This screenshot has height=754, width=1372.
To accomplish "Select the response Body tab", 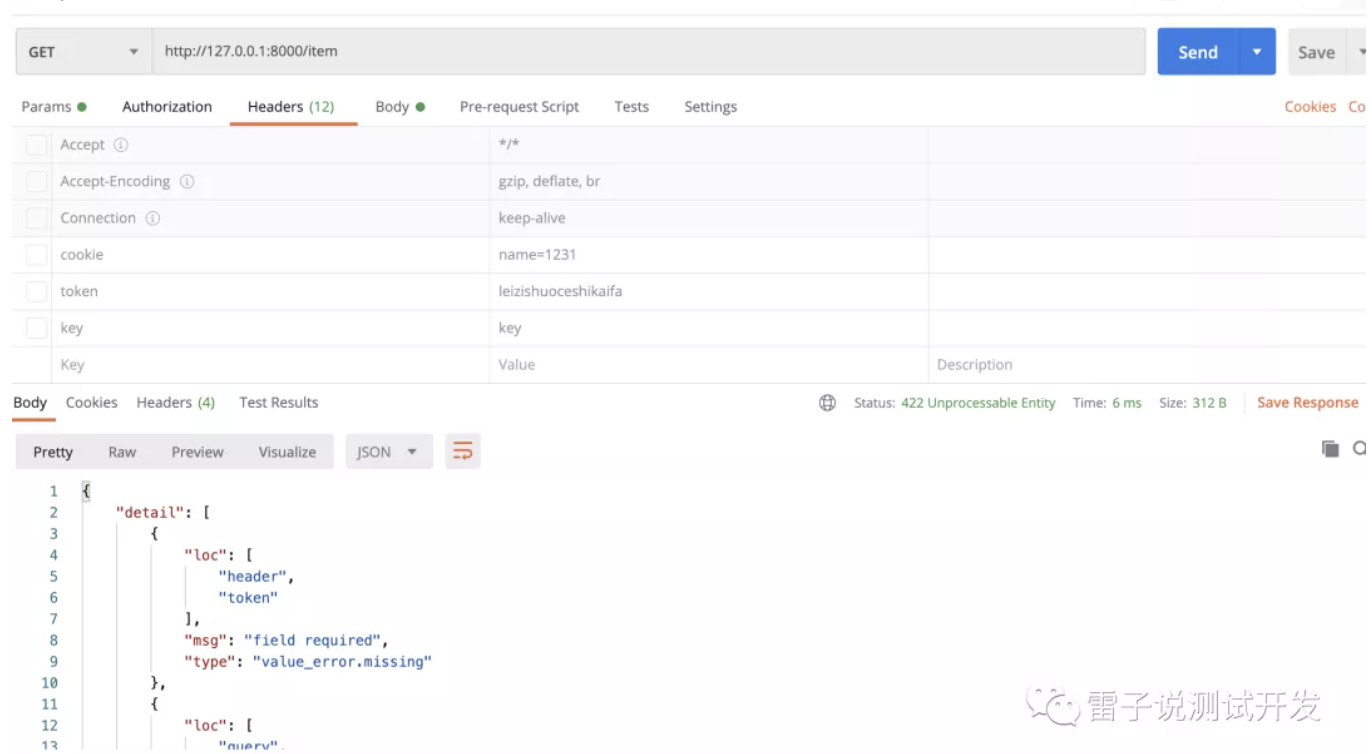I will pos(30,403).
